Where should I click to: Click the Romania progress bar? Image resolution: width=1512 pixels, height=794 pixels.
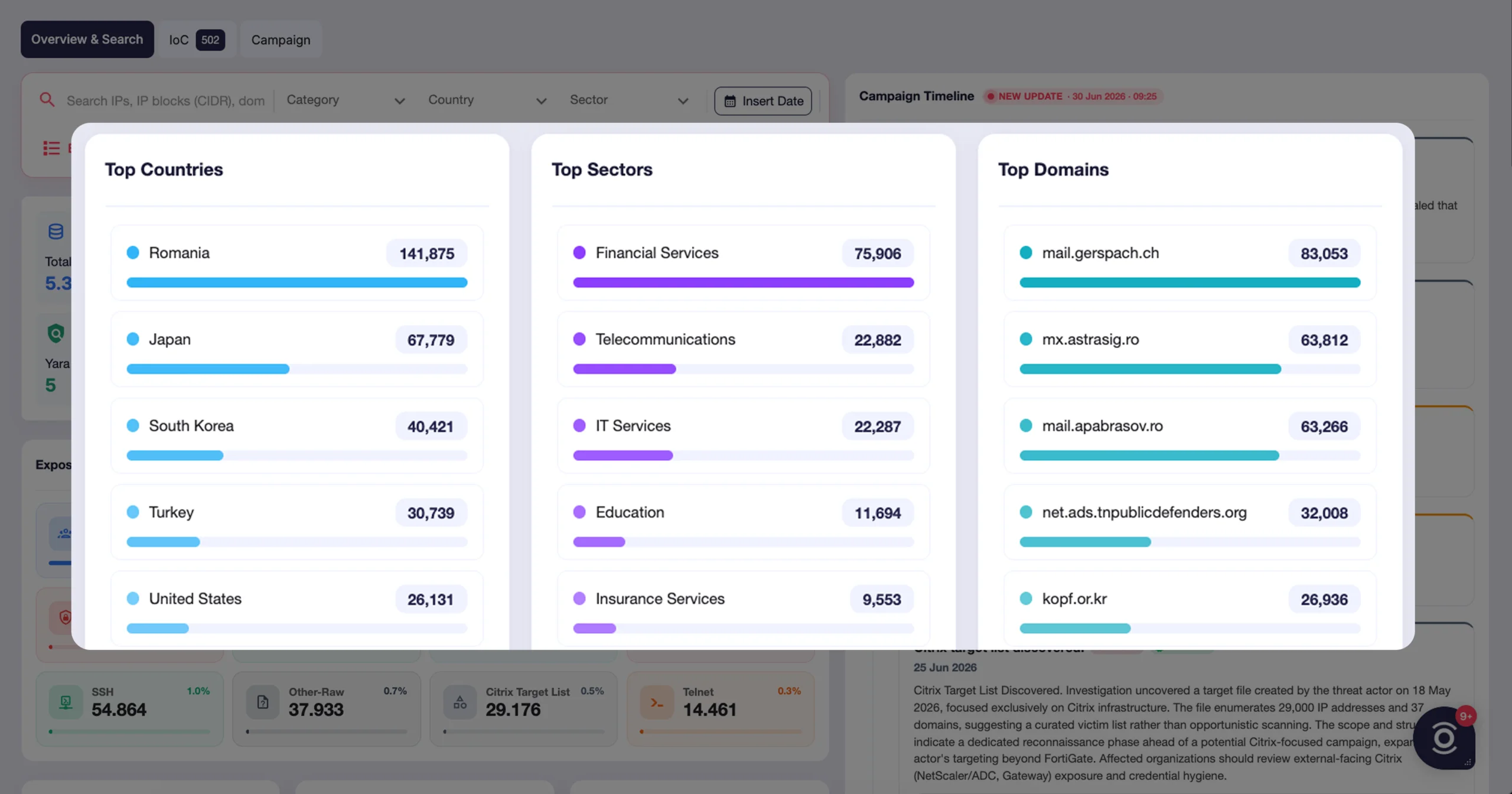pyautogui.click(x=297, y=282)
